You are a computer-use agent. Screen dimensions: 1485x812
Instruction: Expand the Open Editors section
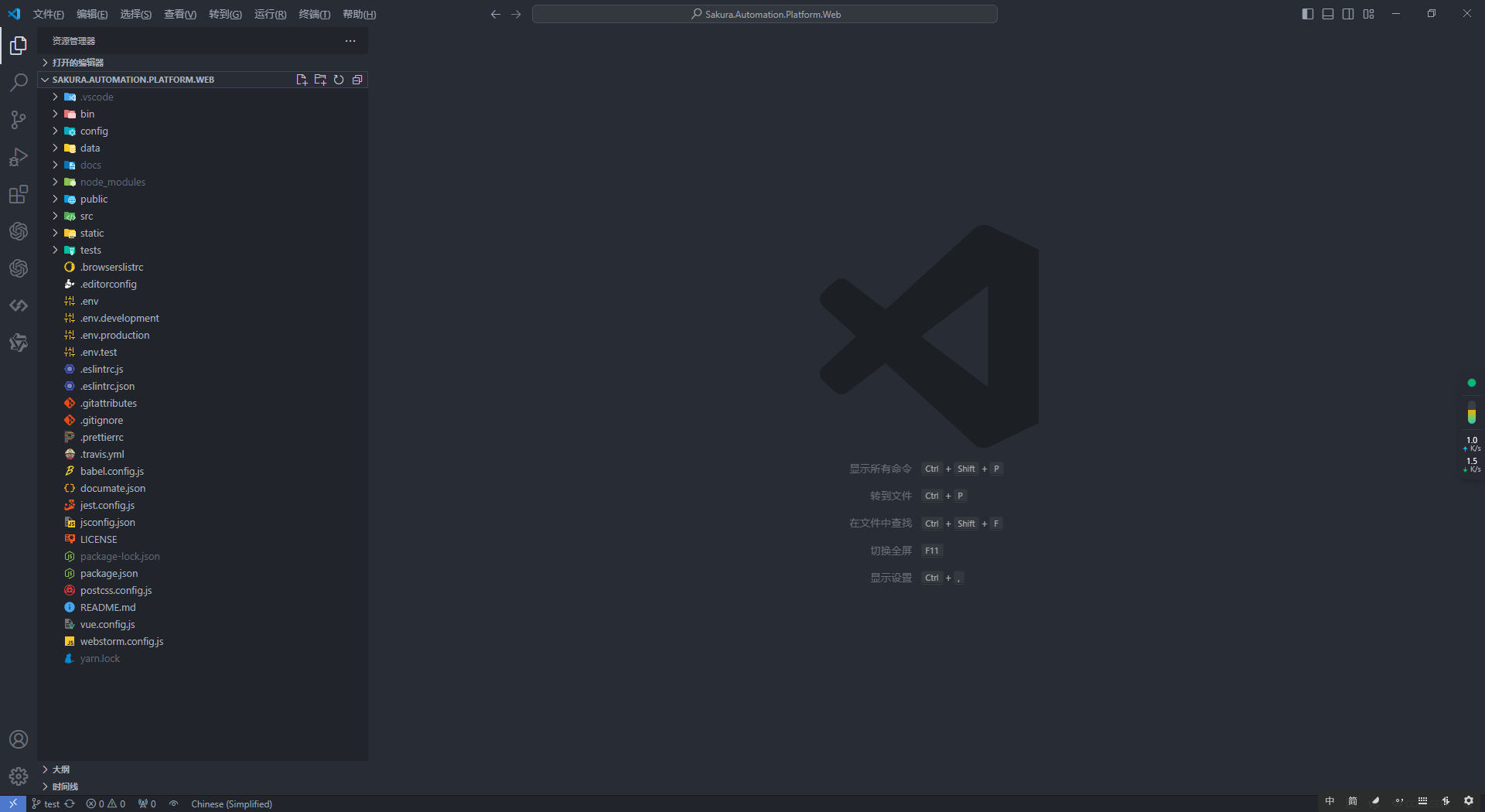pyautogui.click(x=203, y=63)
